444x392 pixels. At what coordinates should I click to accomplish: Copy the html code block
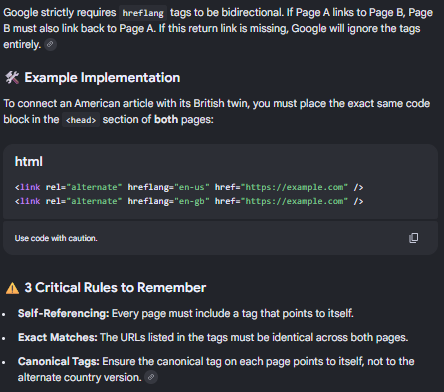click(x=413, y=238)
